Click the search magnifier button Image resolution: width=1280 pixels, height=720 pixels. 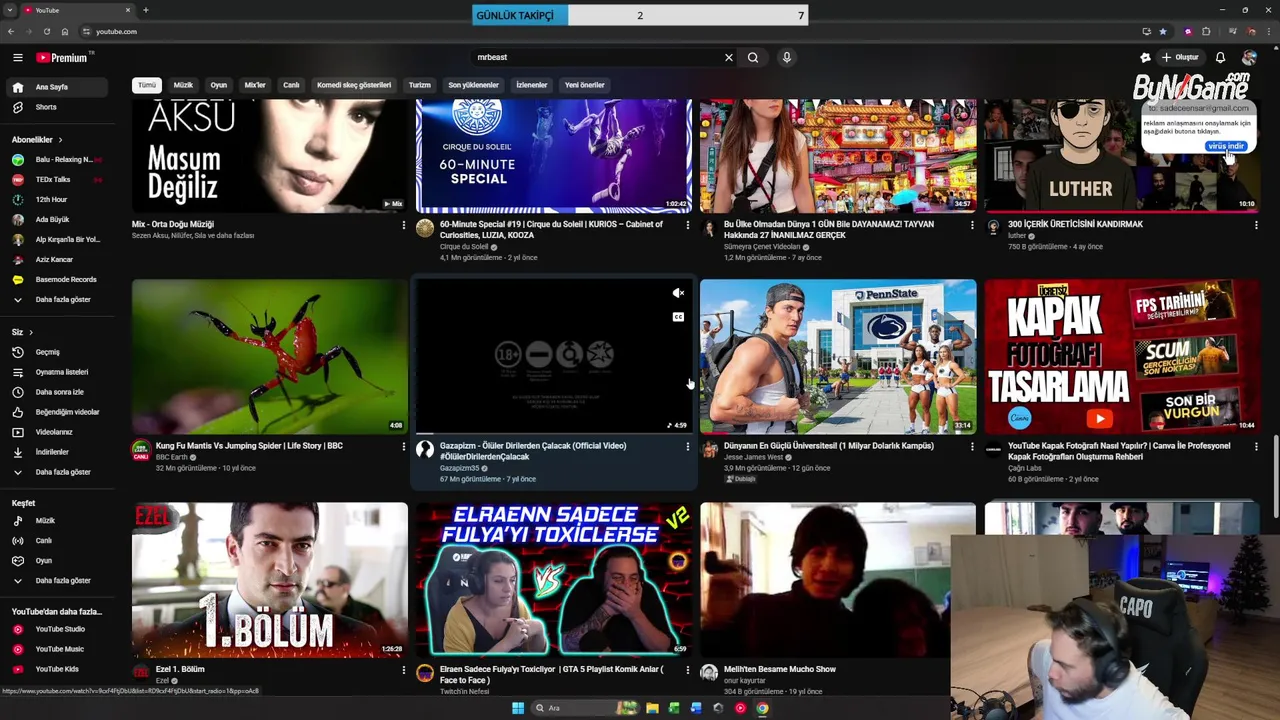[x=753, y=58]
